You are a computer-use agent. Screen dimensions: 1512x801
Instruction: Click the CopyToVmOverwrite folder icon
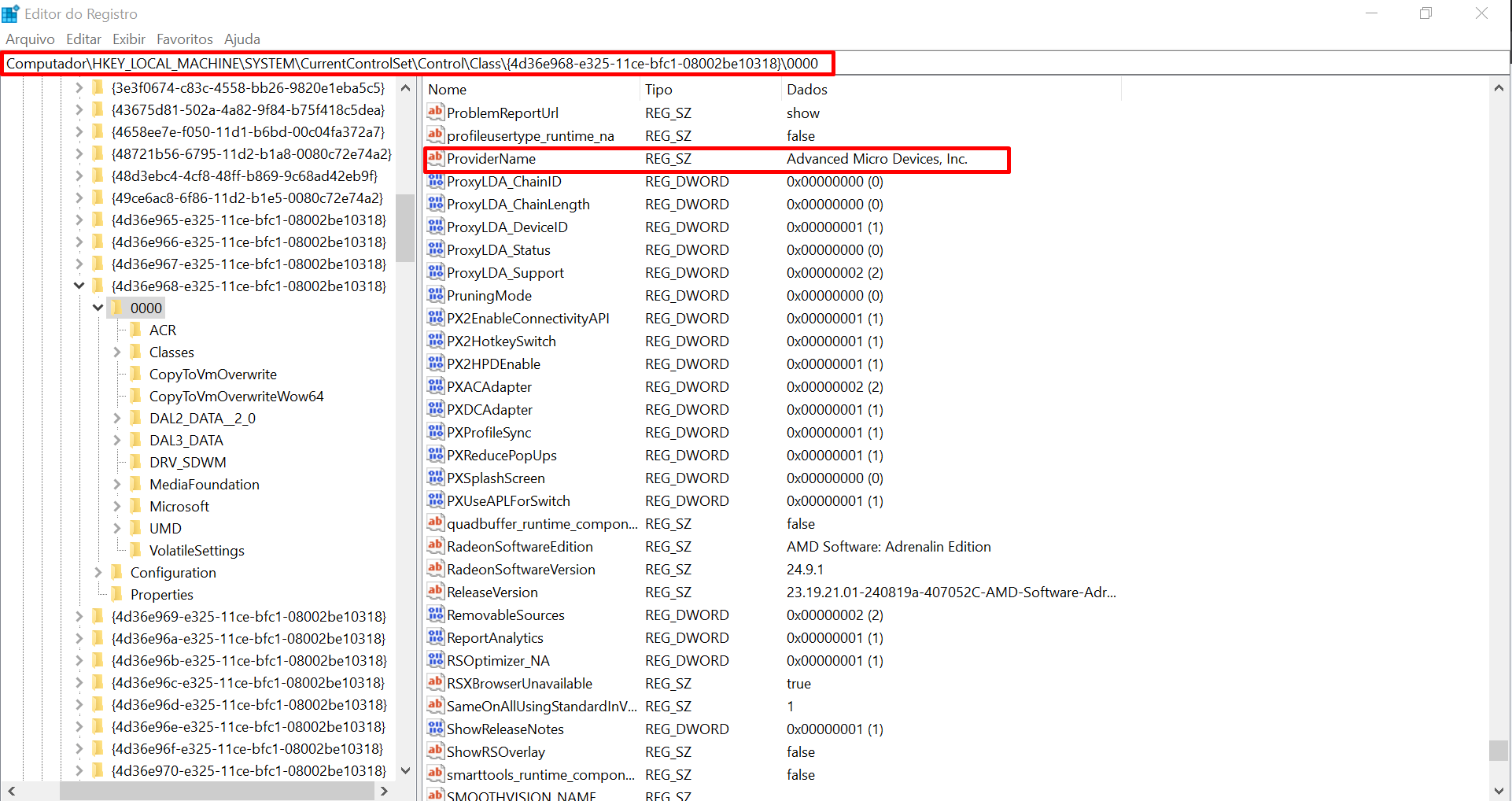coord(135,374)
